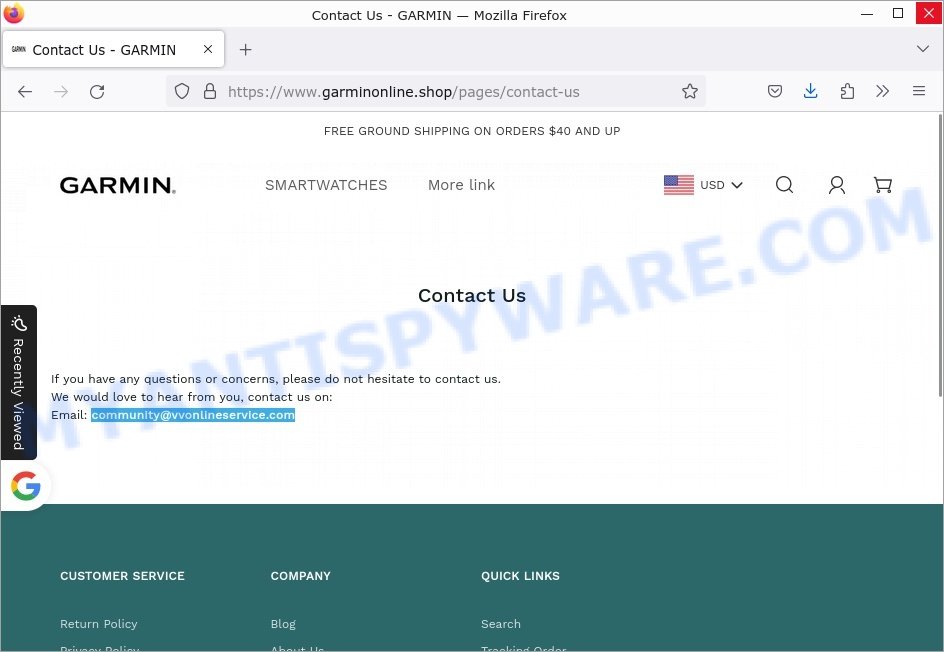The height and width of the screenshot is (652, 944).
Task: Minimize the Firefox window
Action: [x=867, y=13]
